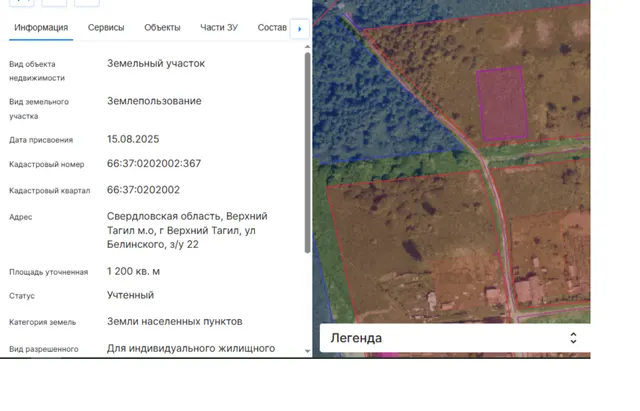Click the label Адрес

tap(20, 217)
